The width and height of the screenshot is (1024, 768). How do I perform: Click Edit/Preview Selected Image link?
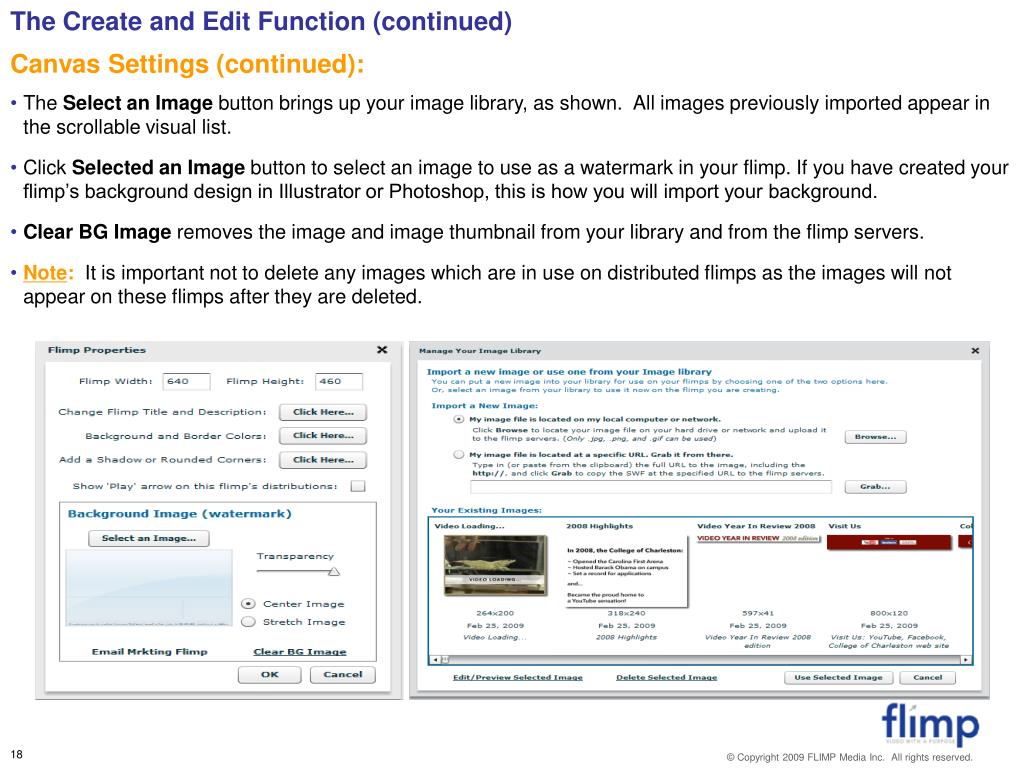tap(518, 677)
